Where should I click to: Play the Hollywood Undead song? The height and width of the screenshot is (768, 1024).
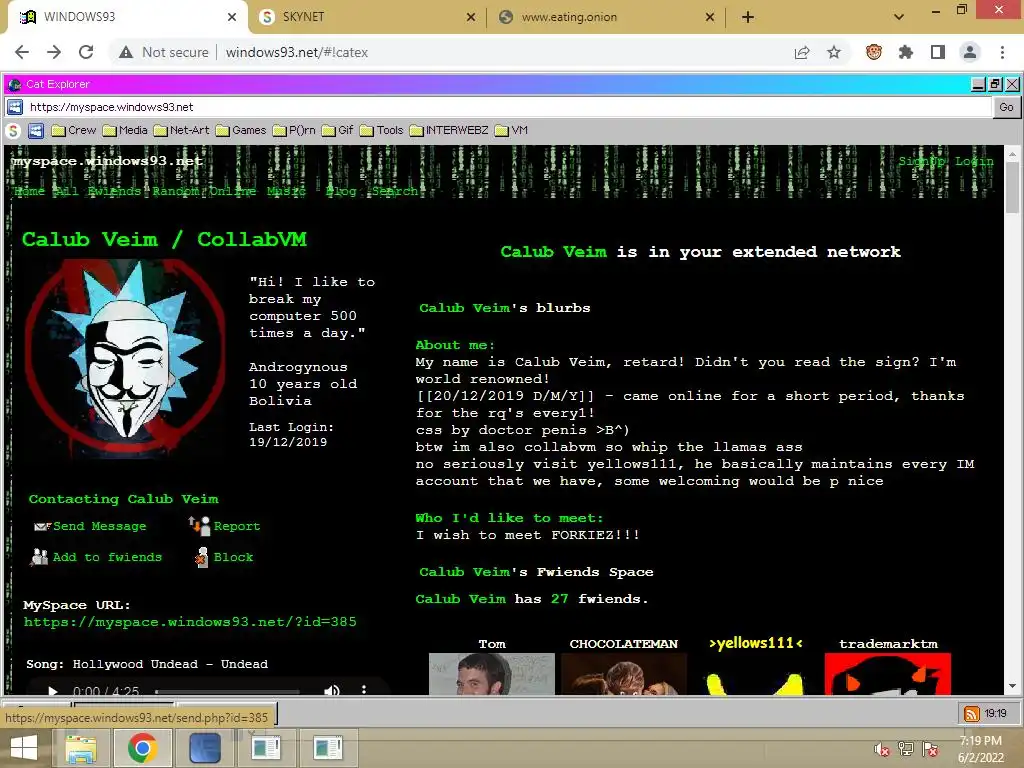point(53,690)
